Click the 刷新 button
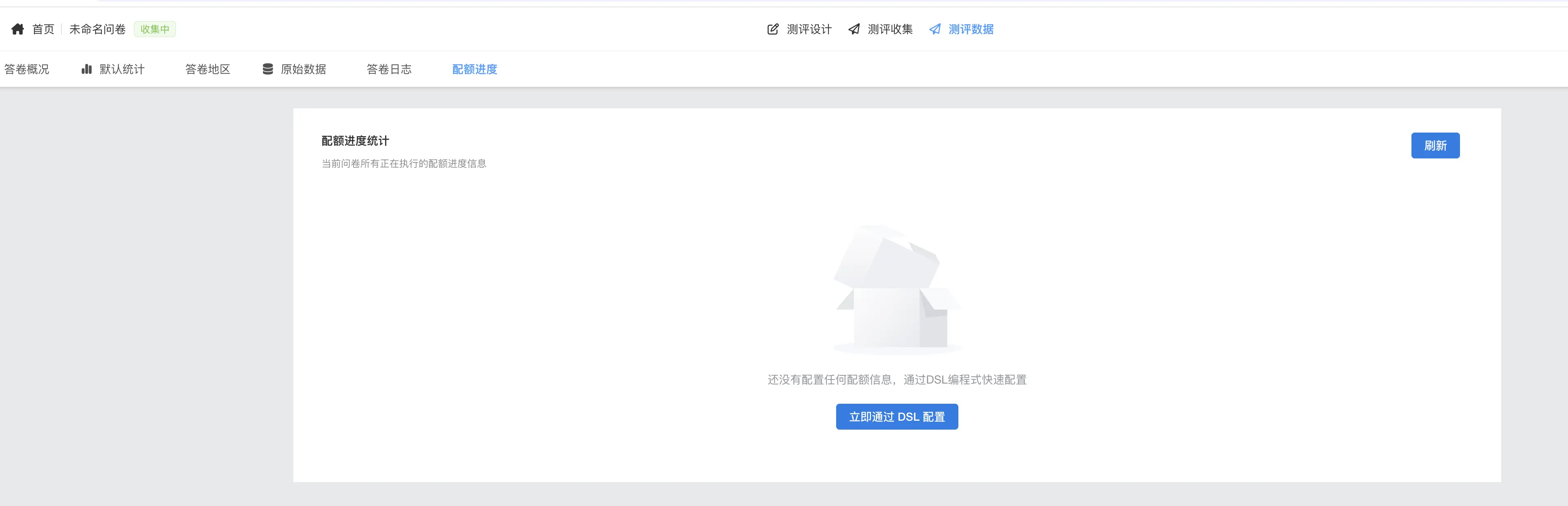The image size is (1568, 506). tap(1435, 145)
